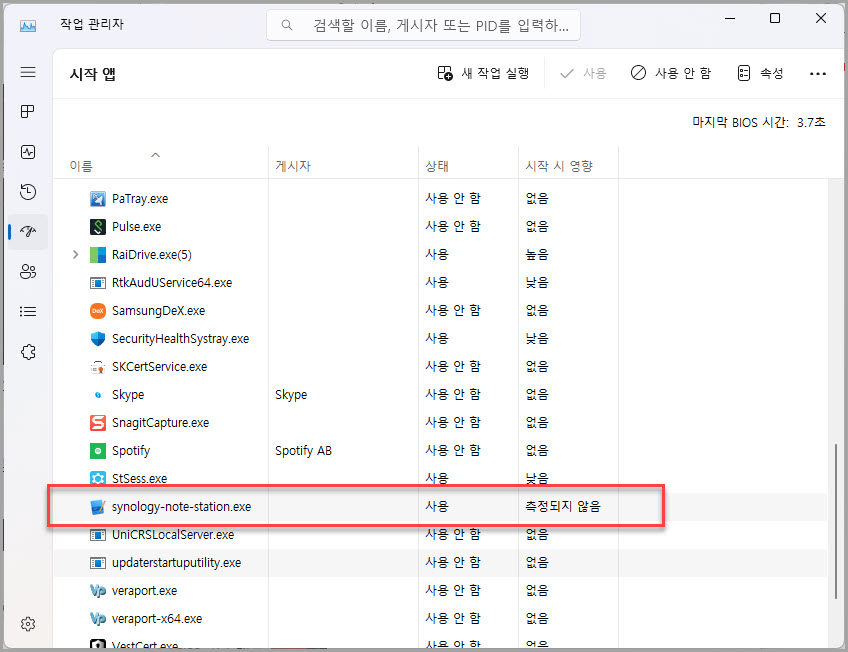Open the three-dot more options menu
This screenshot has height=652, width=848.
click(x=818, y=74)
